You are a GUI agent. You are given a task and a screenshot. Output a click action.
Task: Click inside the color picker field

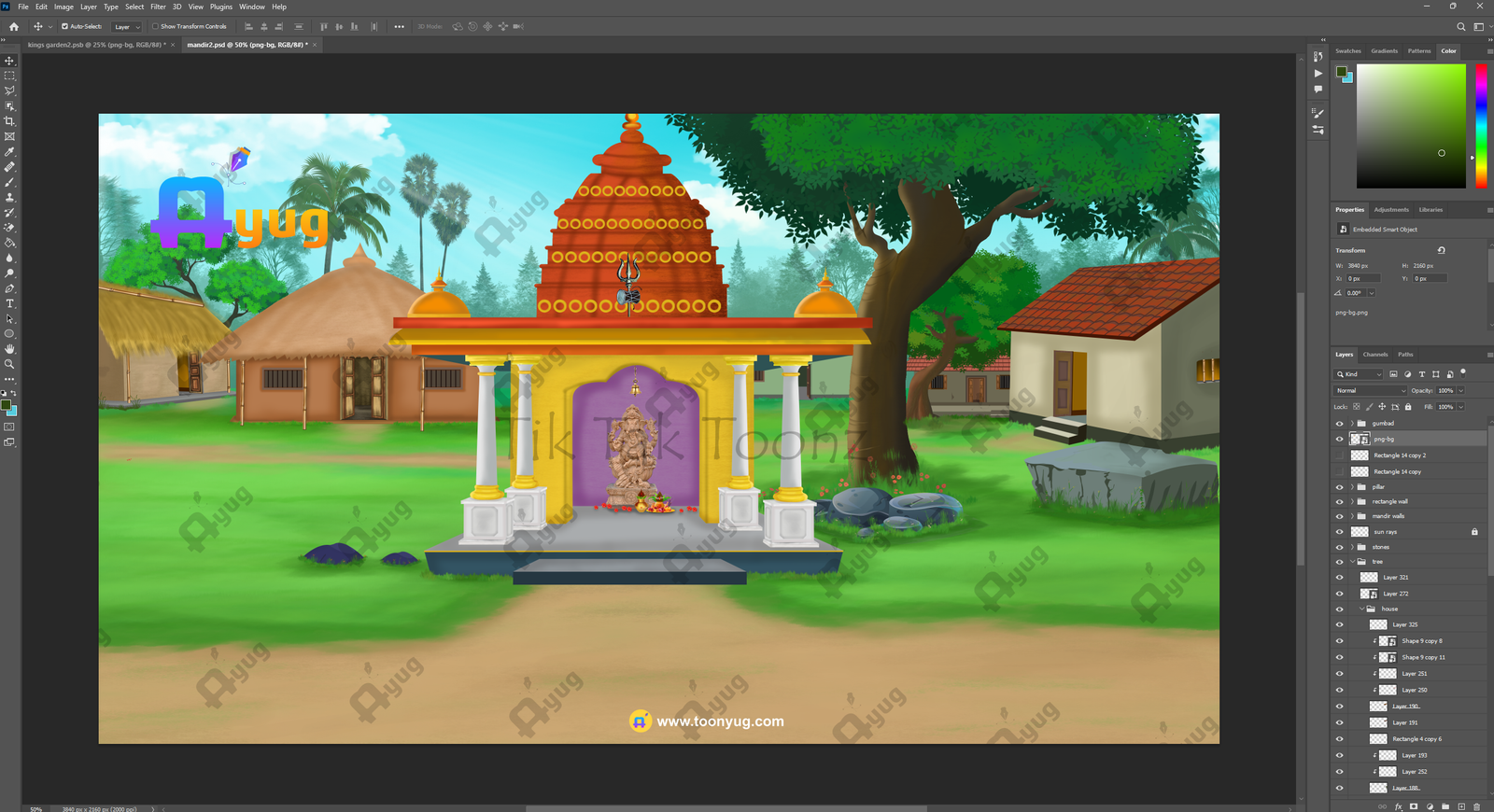pos(1410,126)
